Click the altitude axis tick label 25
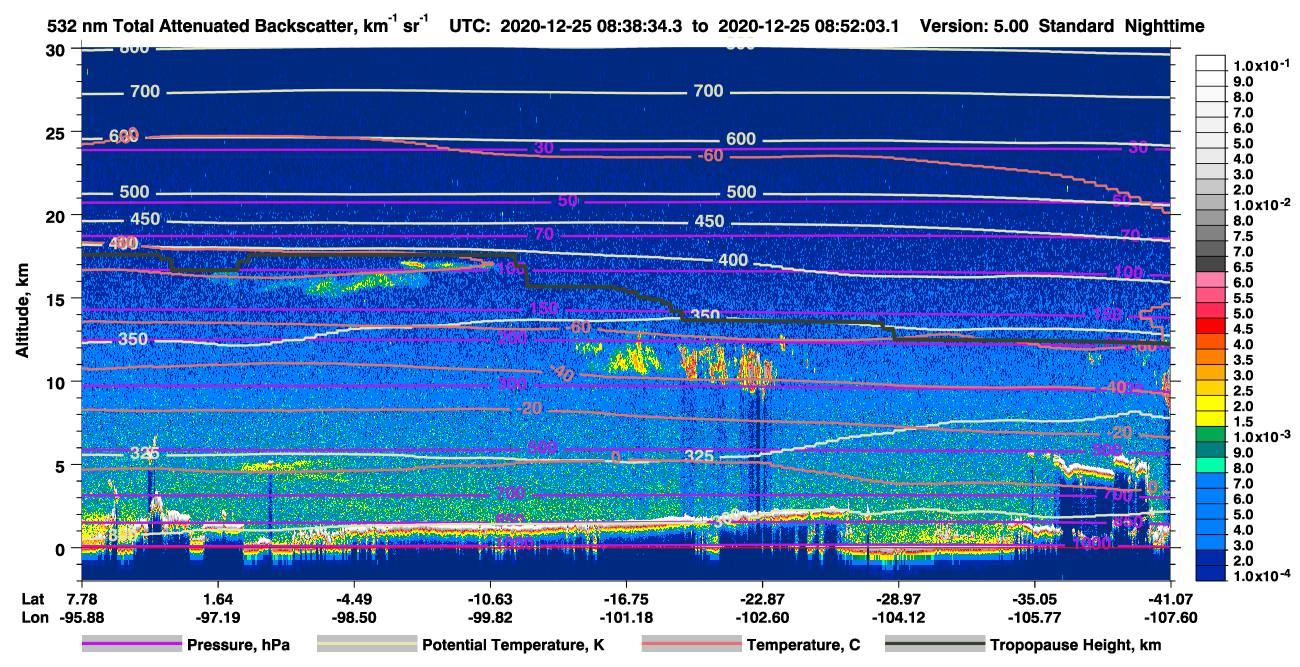The image size is (1300, 667). coord(54,132)
